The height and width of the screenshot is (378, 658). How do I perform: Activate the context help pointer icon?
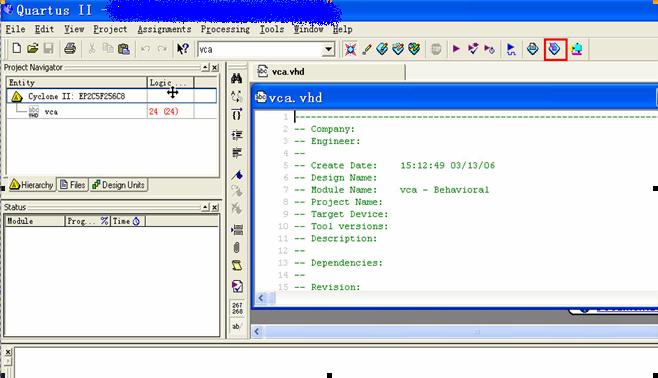(183, 49)
